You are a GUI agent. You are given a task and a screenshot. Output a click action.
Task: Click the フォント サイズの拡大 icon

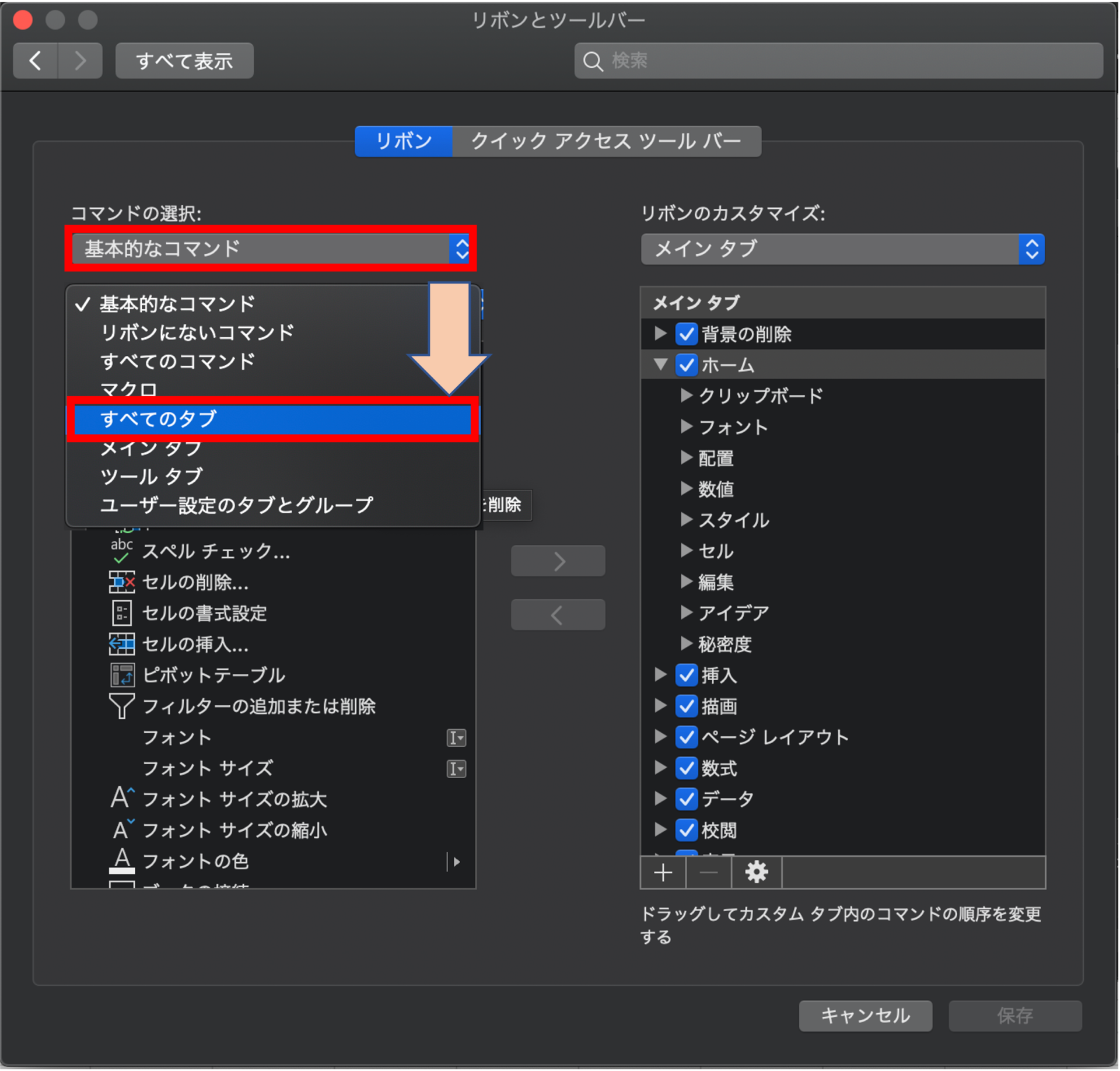tap(122, 798)
